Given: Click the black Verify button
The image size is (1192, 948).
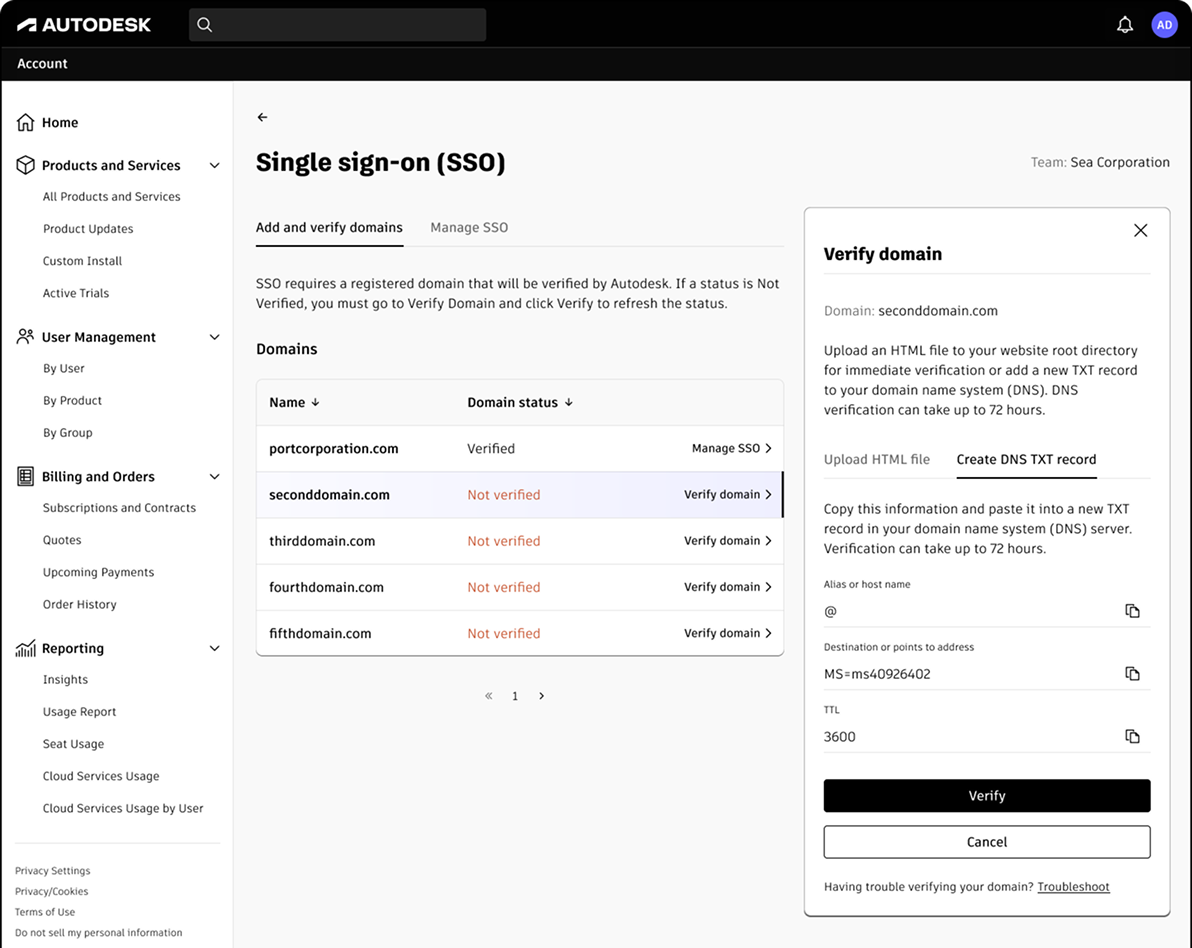Looking at the screenshot, I should point(987,795).
